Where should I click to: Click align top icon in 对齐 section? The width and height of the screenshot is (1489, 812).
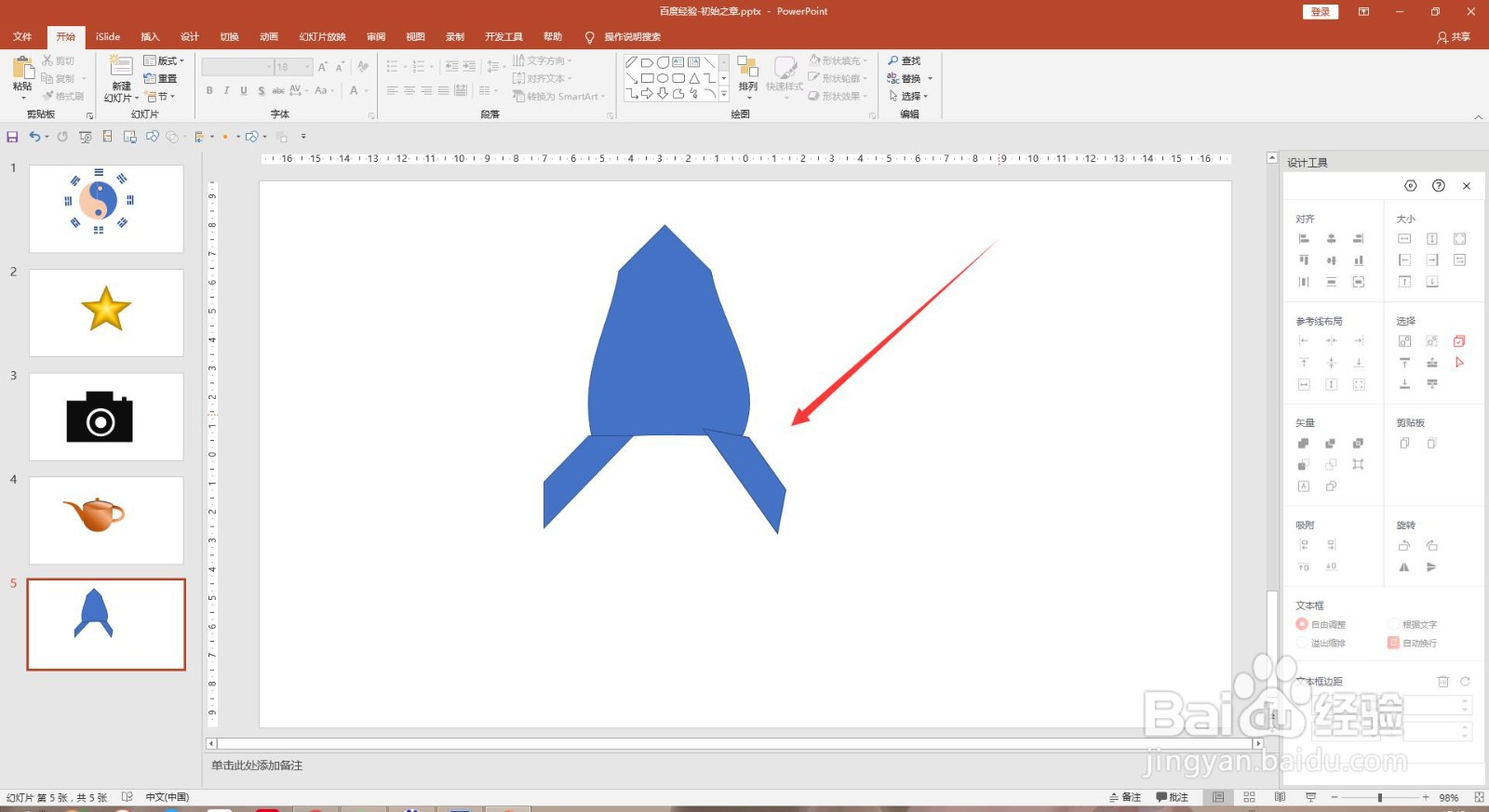tap(1304, 260)
